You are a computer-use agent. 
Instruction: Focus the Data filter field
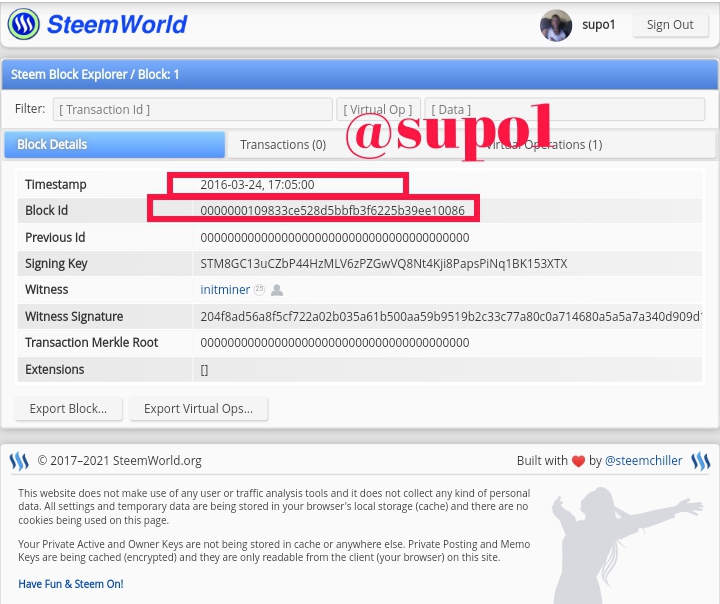[x=564, y=109]
